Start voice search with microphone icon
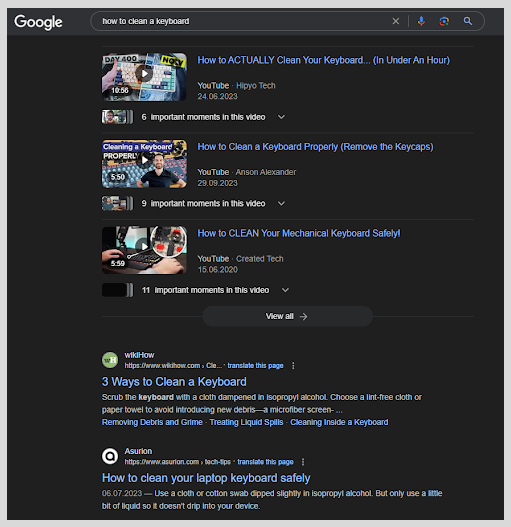Image resolution: width=511 pixels, height=527 pixels. [421, 21]
